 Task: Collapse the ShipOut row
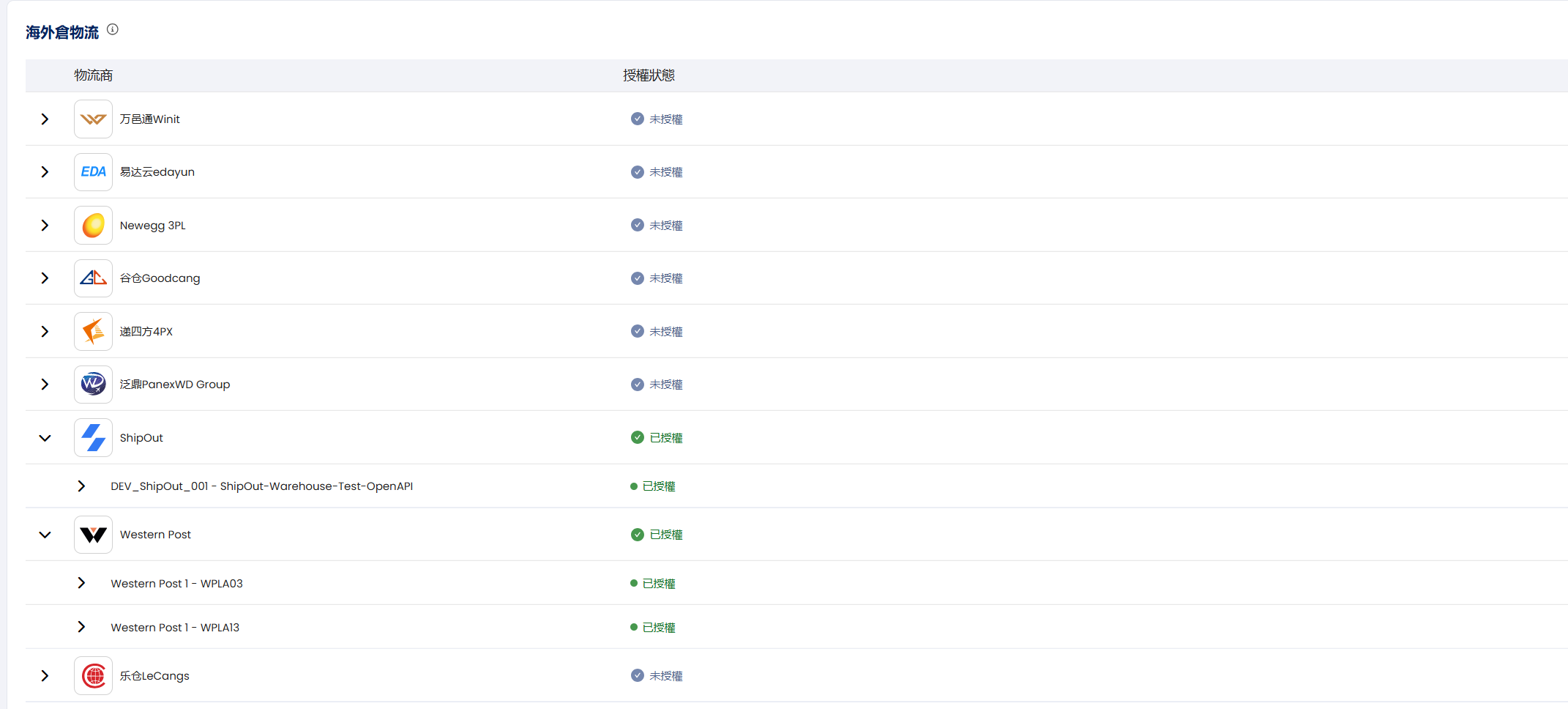[45, 438]
